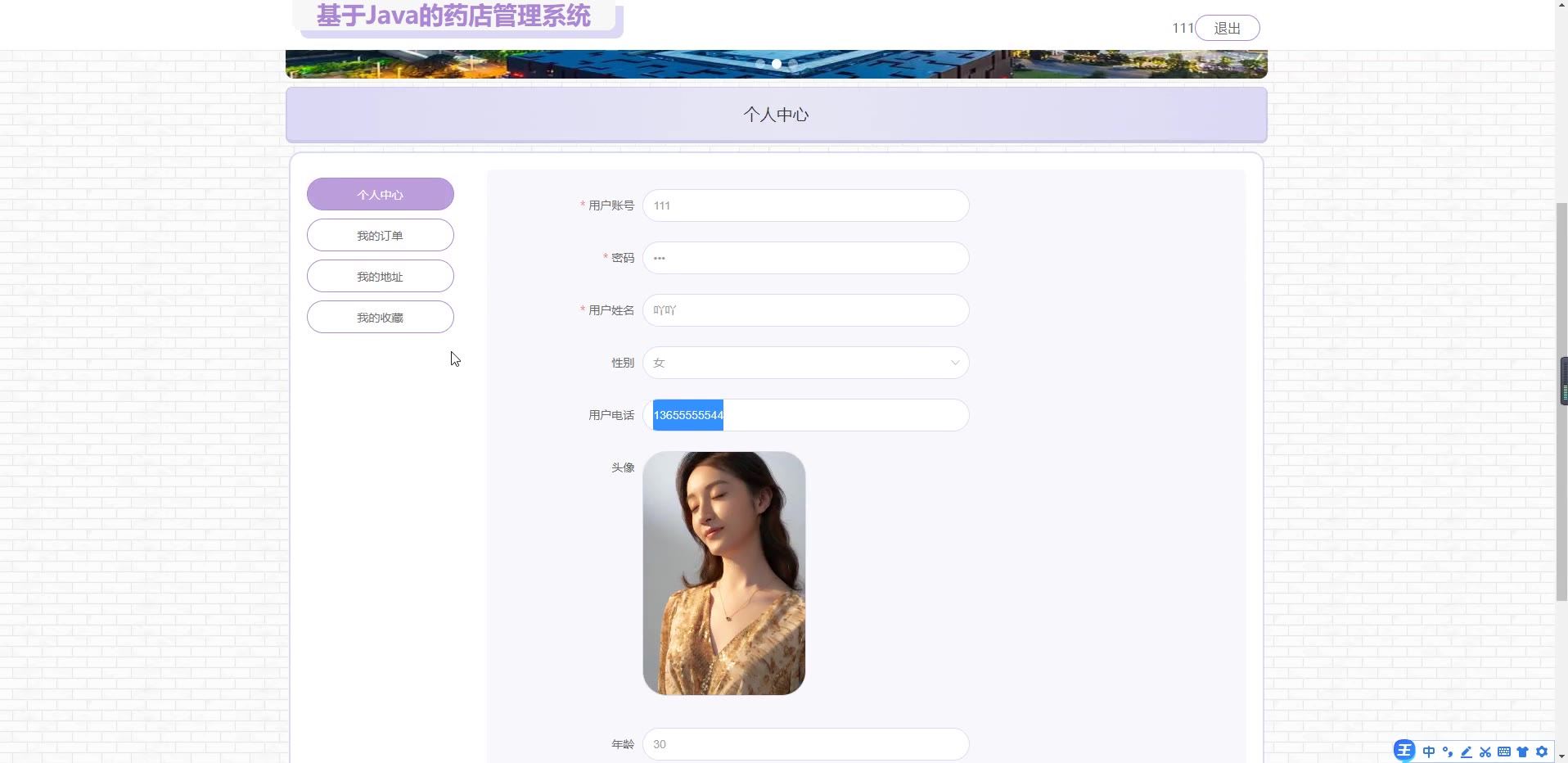
Task: Click the 性别 label text
Action: click(x=623, y=363)
